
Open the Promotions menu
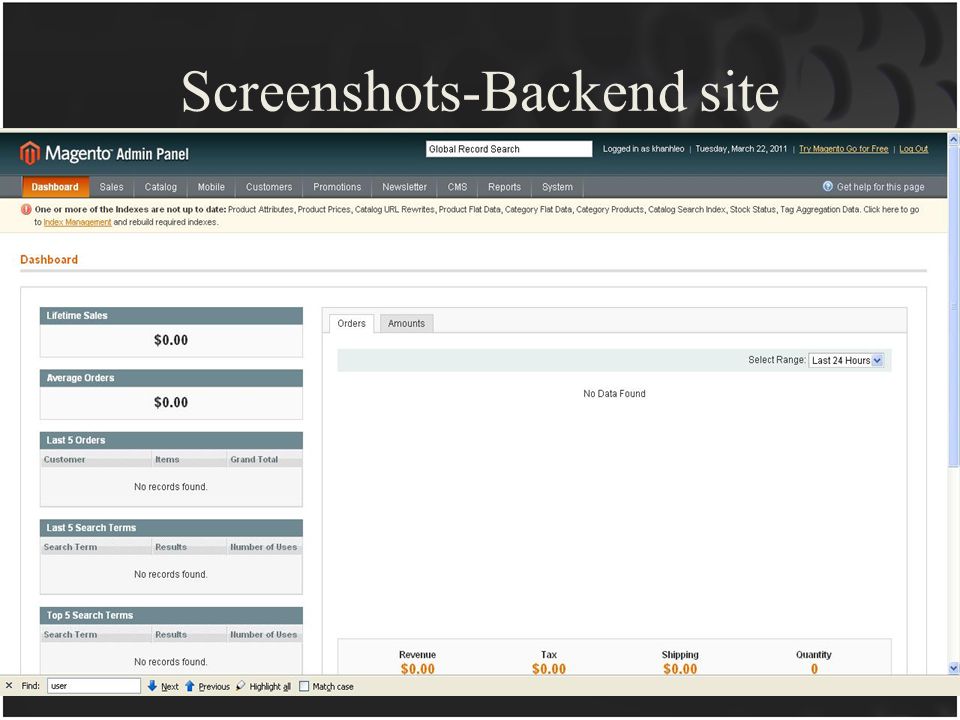click(337, 187)
